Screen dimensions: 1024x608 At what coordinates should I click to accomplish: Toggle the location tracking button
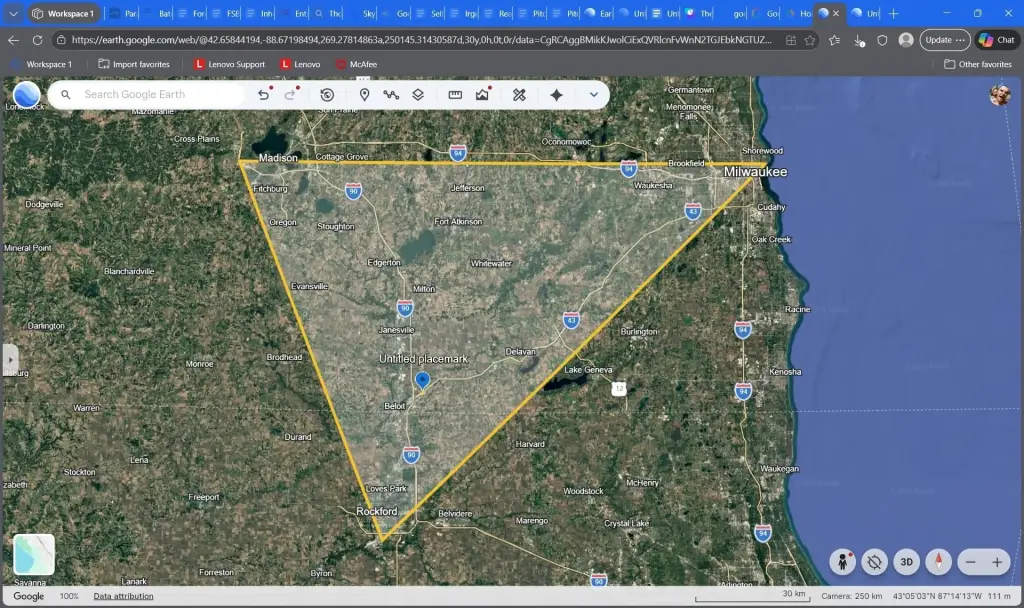pos(874,562)
